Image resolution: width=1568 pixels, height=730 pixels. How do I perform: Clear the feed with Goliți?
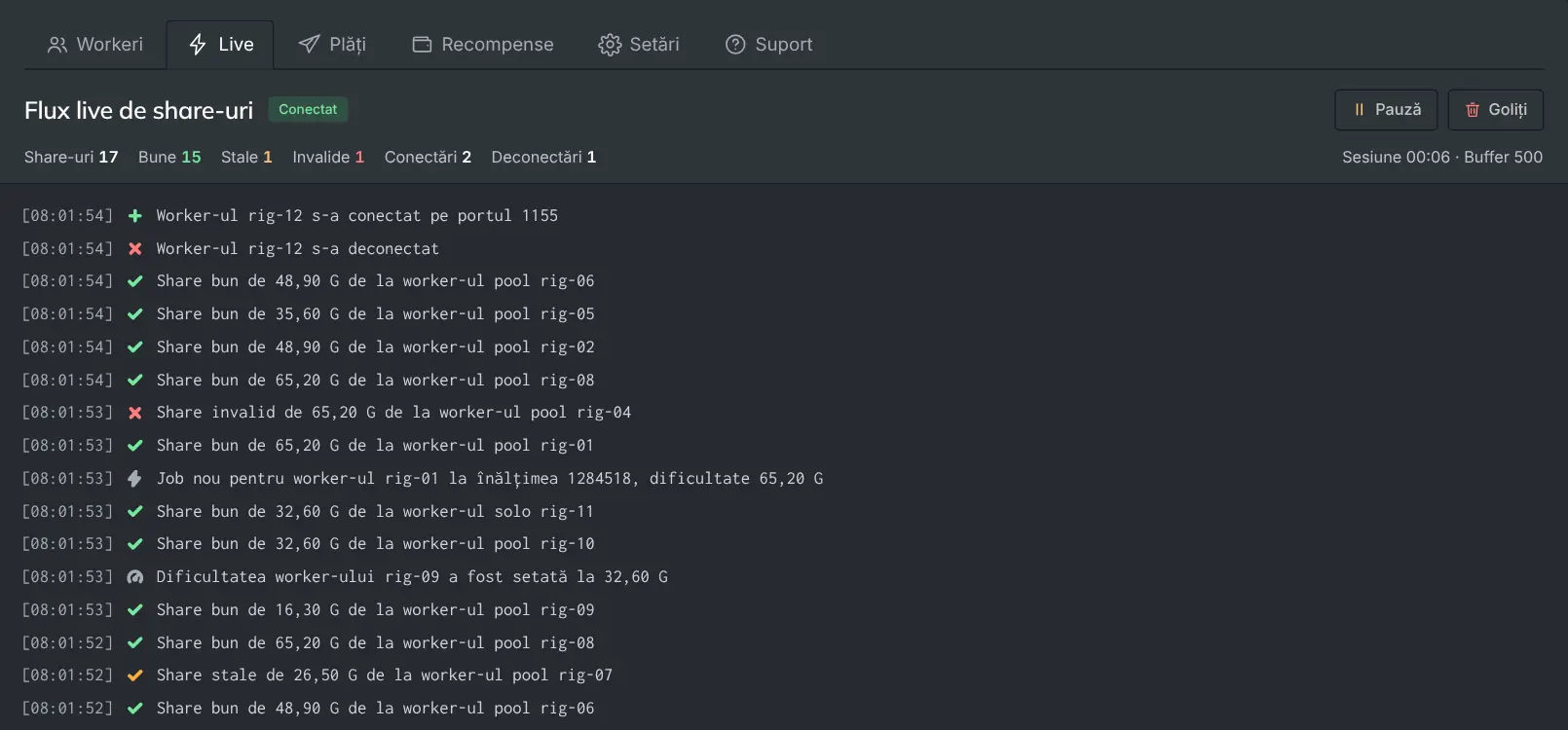[1496, 110]
